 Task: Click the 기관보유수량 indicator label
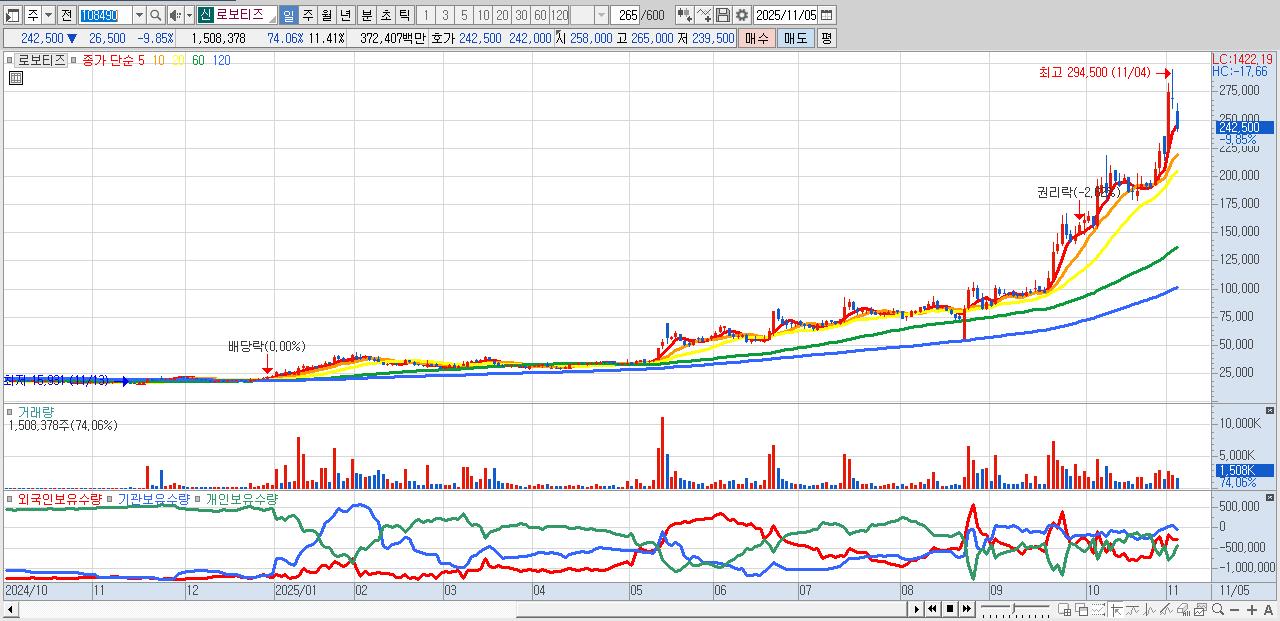[152, 498]
